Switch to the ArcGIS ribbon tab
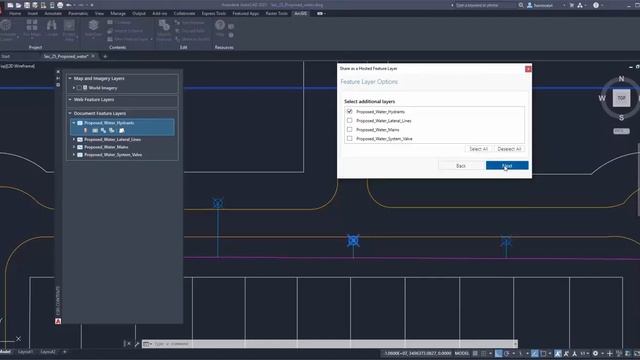 pos(301,13)
